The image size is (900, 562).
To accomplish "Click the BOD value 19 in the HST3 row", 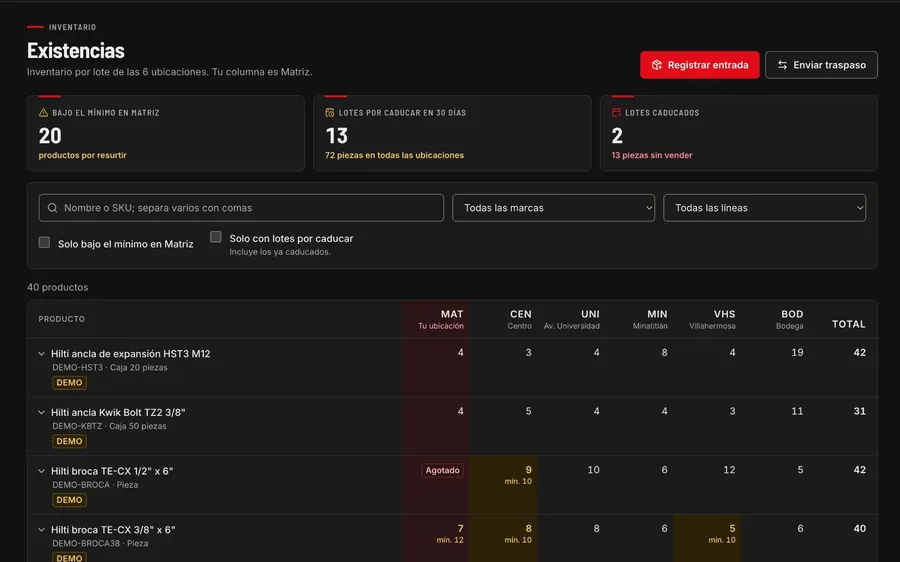I will point(797,352).
